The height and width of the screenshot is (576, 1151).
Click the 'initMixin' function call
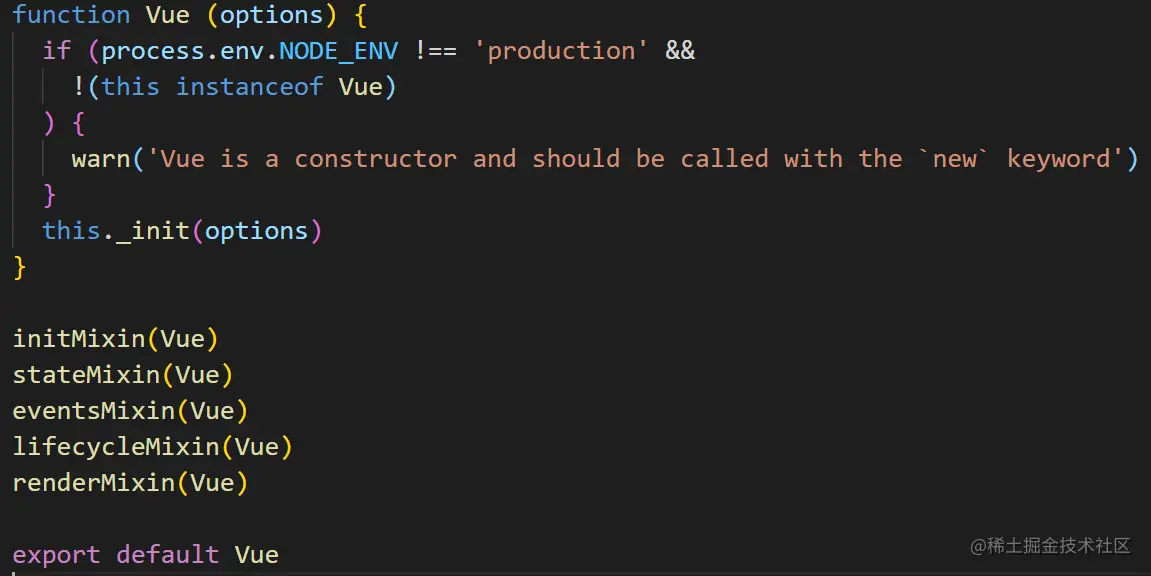[78, 339]
